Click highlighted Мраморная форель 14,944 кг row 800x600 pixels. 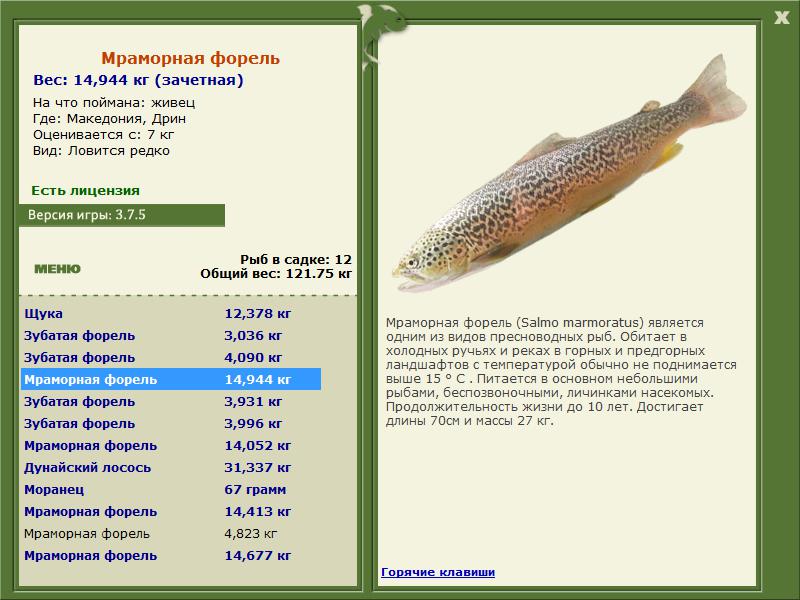(x=170, y=380)
